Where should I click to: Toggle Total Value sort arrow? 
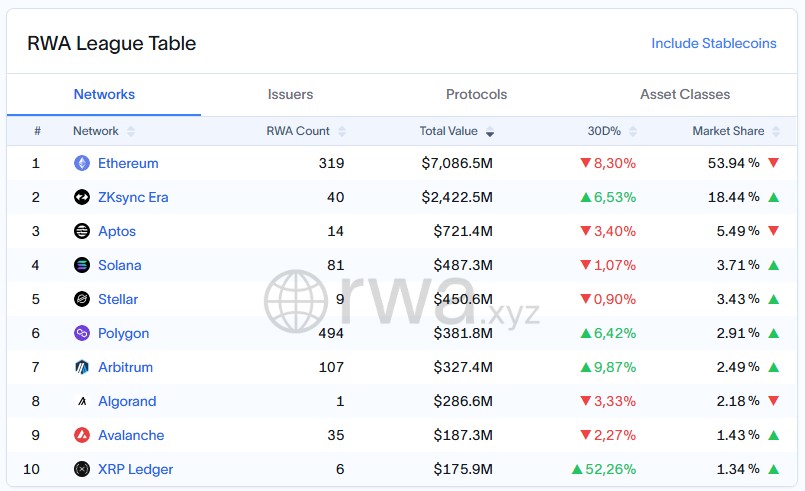point(490,131)
